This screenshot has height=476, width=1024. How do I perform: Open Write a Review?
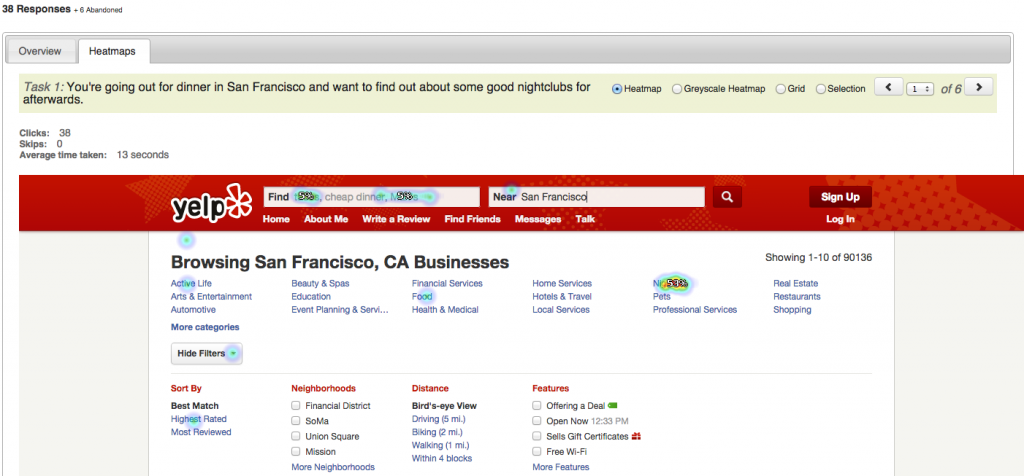[396, 219]
